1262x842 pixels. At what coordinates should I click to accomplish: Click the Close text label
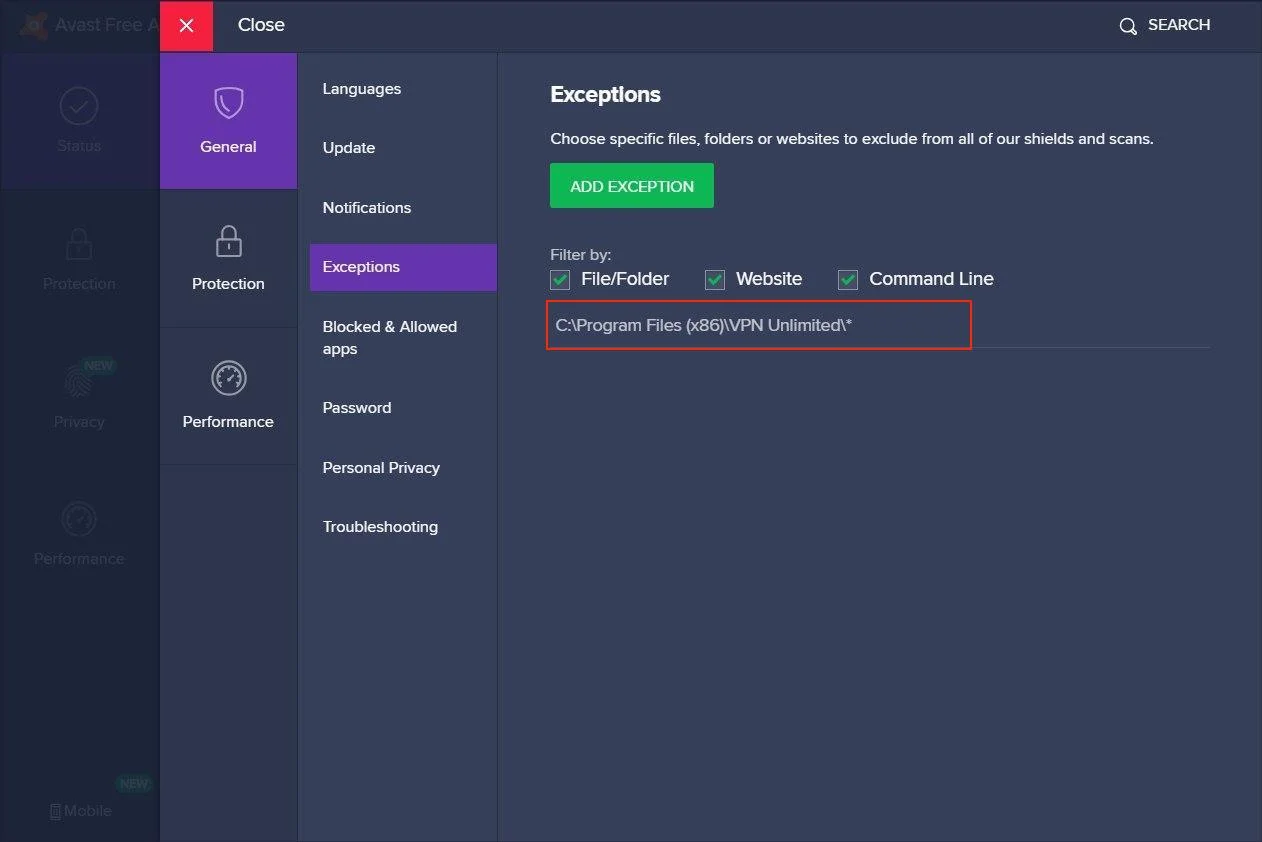261,25
